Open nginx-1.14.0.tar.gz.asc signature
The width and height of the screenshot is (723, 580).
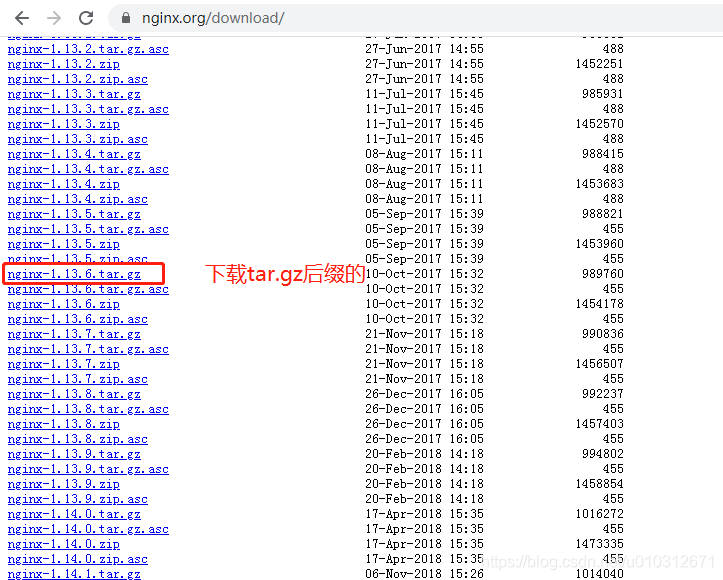click(x=88, y=529)
